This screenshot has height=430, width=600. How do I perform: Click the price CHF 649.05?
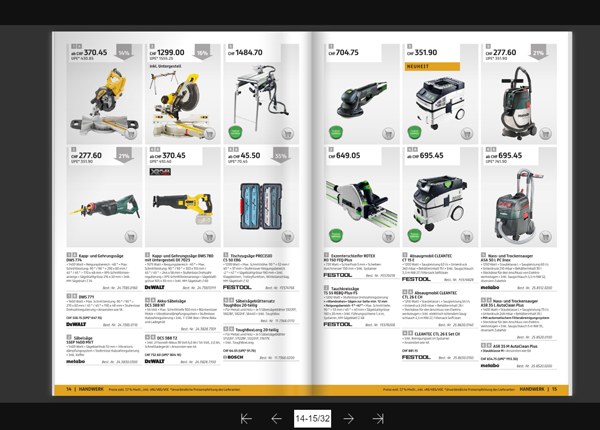[x=344, y=156]
